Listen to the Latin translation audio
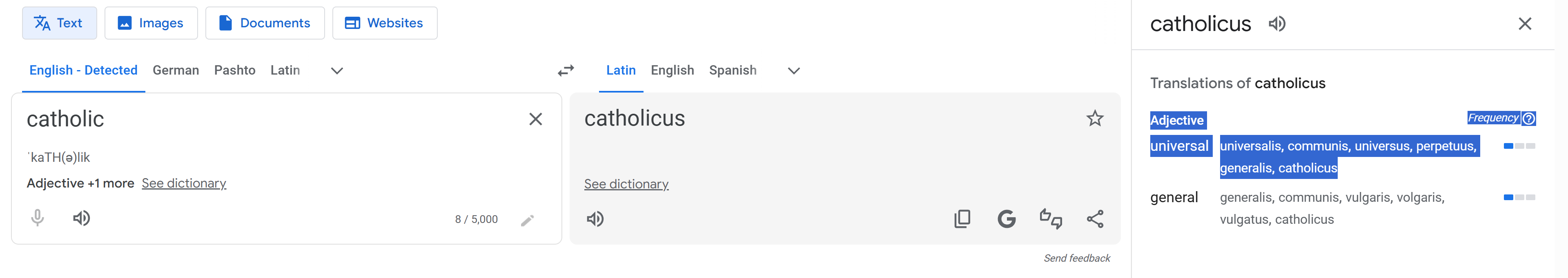1568x278 pixels. [595, 218]
